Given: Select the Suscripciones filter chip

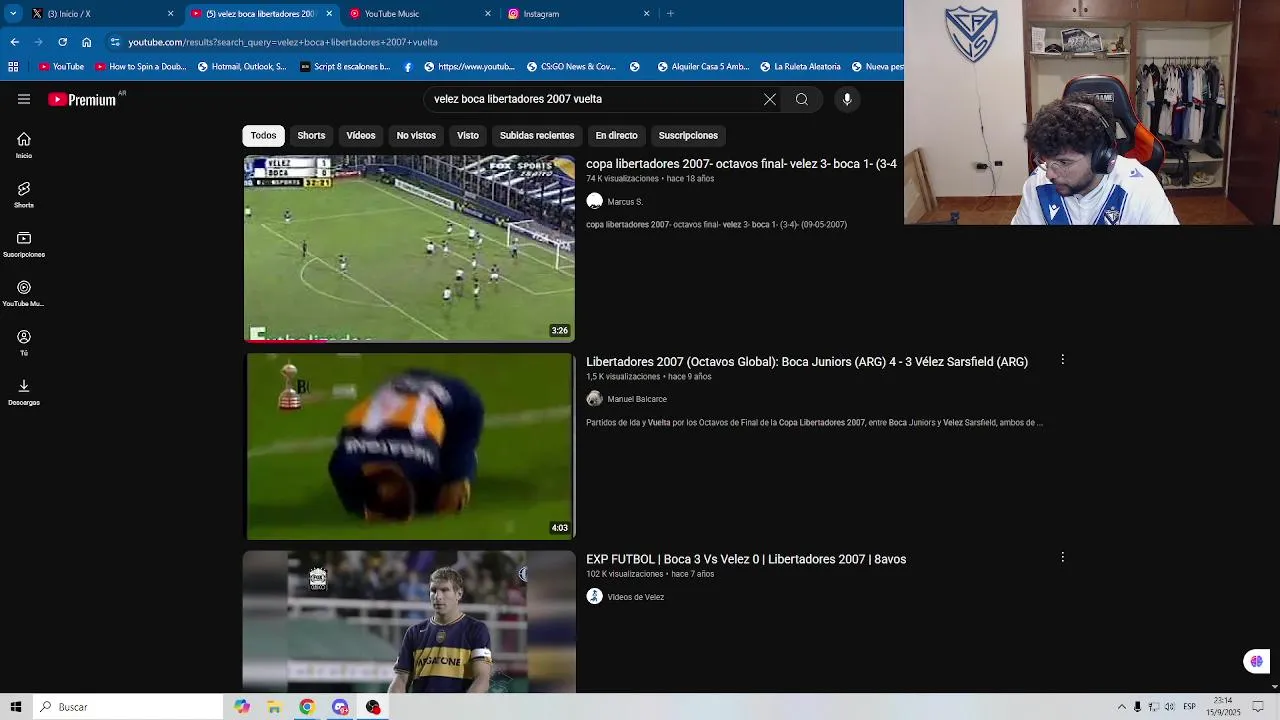Looking at the screenshot, I should pos(688,135).
